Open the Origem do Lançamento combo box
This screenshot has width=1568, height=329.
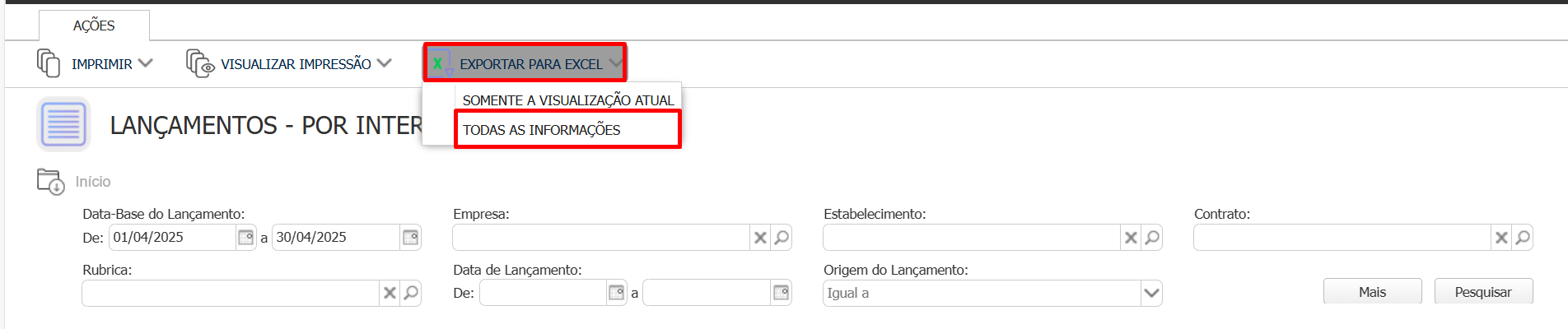(992, 293)
